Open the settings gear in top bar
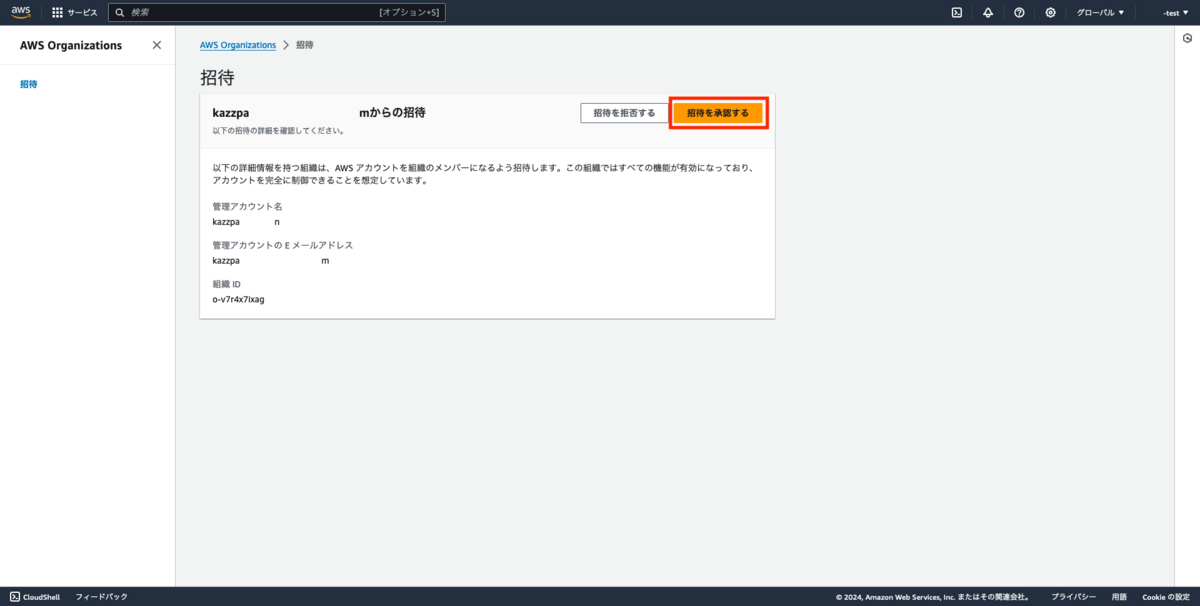This screenshot has height=606, width=1200. click(1050, 13)
